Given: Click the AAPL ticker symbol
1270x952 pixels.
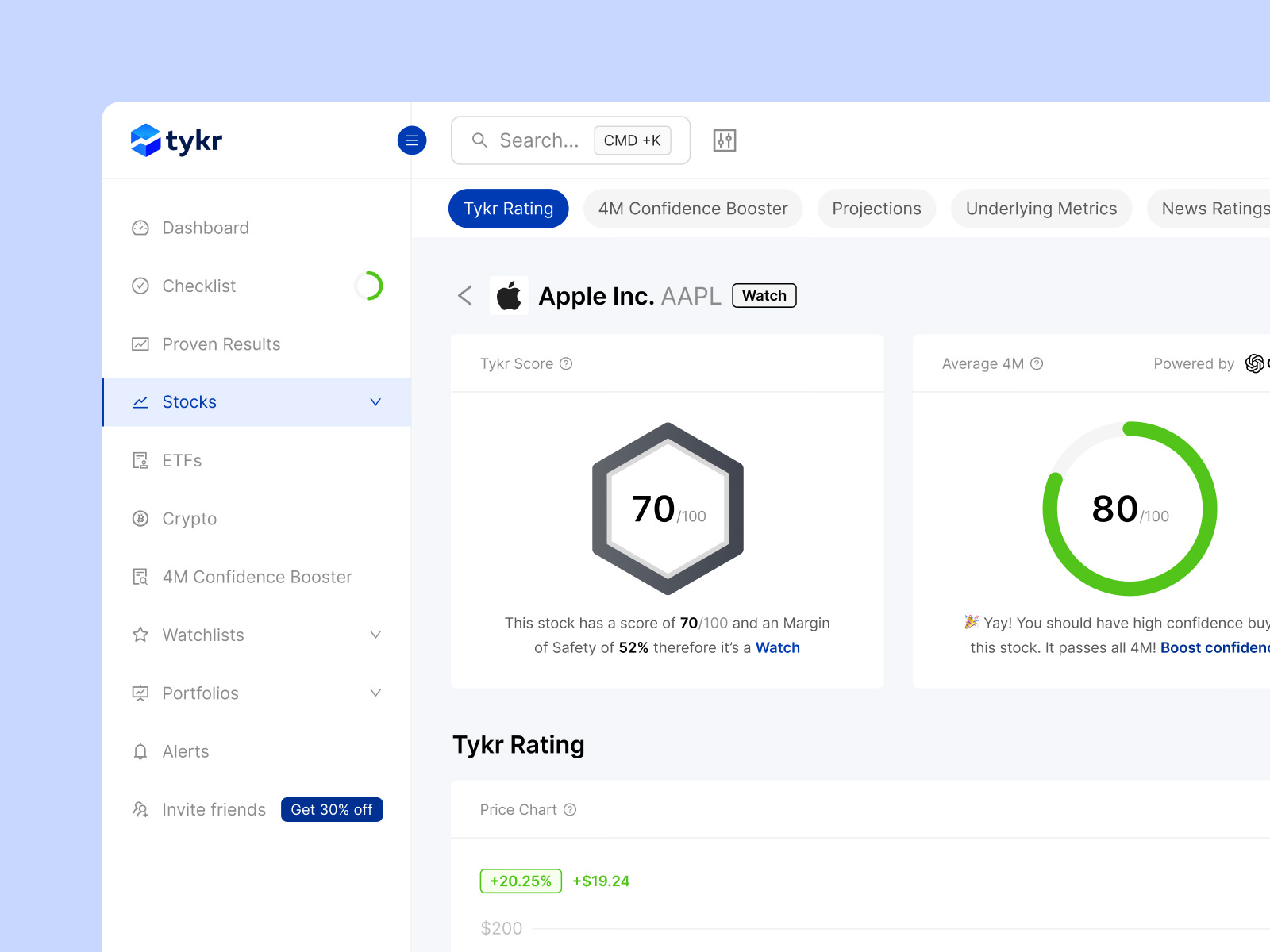Looking at the screenshot, I should click(691, 296).
